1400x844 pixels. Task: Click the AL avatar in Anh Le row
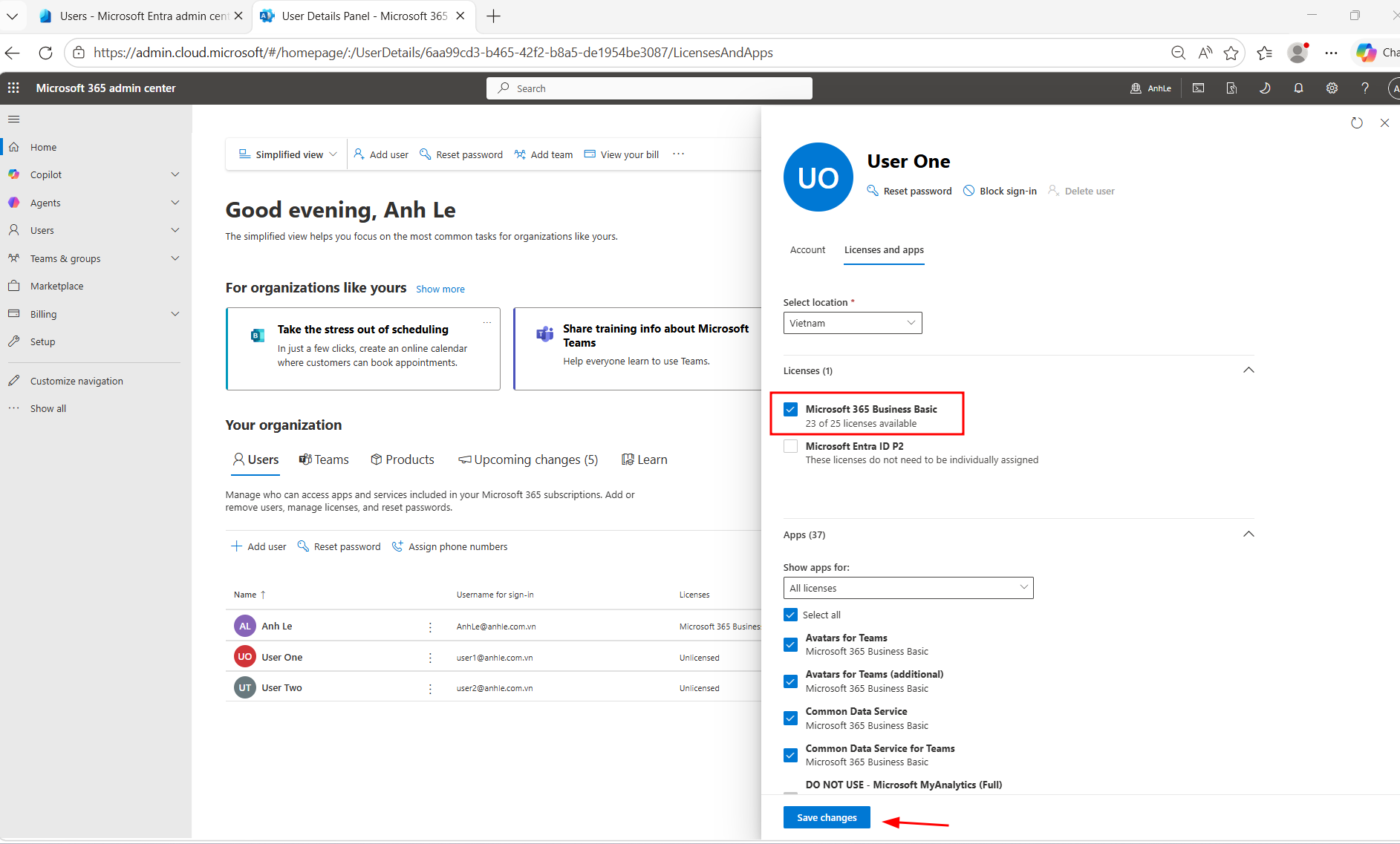[245, 627]
